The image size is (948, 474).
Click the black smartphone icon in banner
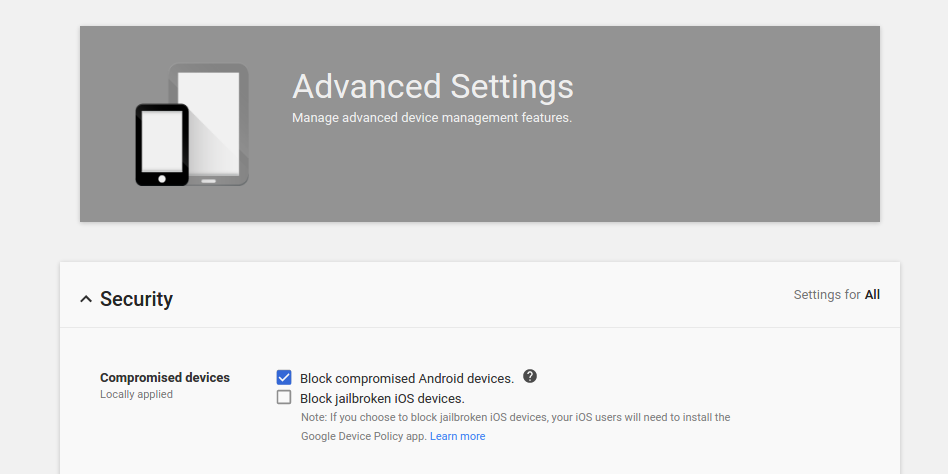pos(161,145)
